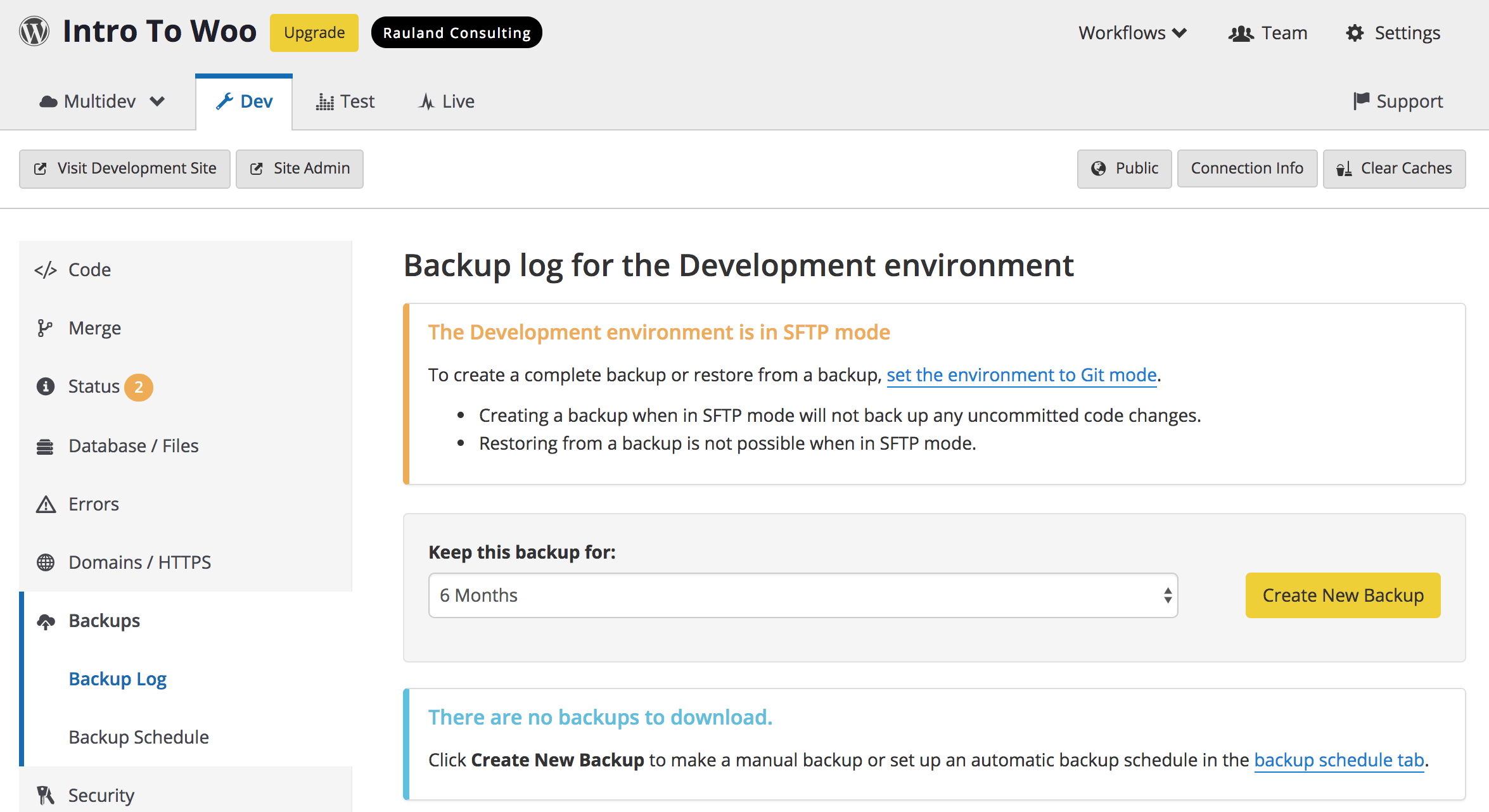Image resolution: width=1489 pixels, height=812 pixels.
Task: Click the Create New Backup button
Action: point(1343,595)
